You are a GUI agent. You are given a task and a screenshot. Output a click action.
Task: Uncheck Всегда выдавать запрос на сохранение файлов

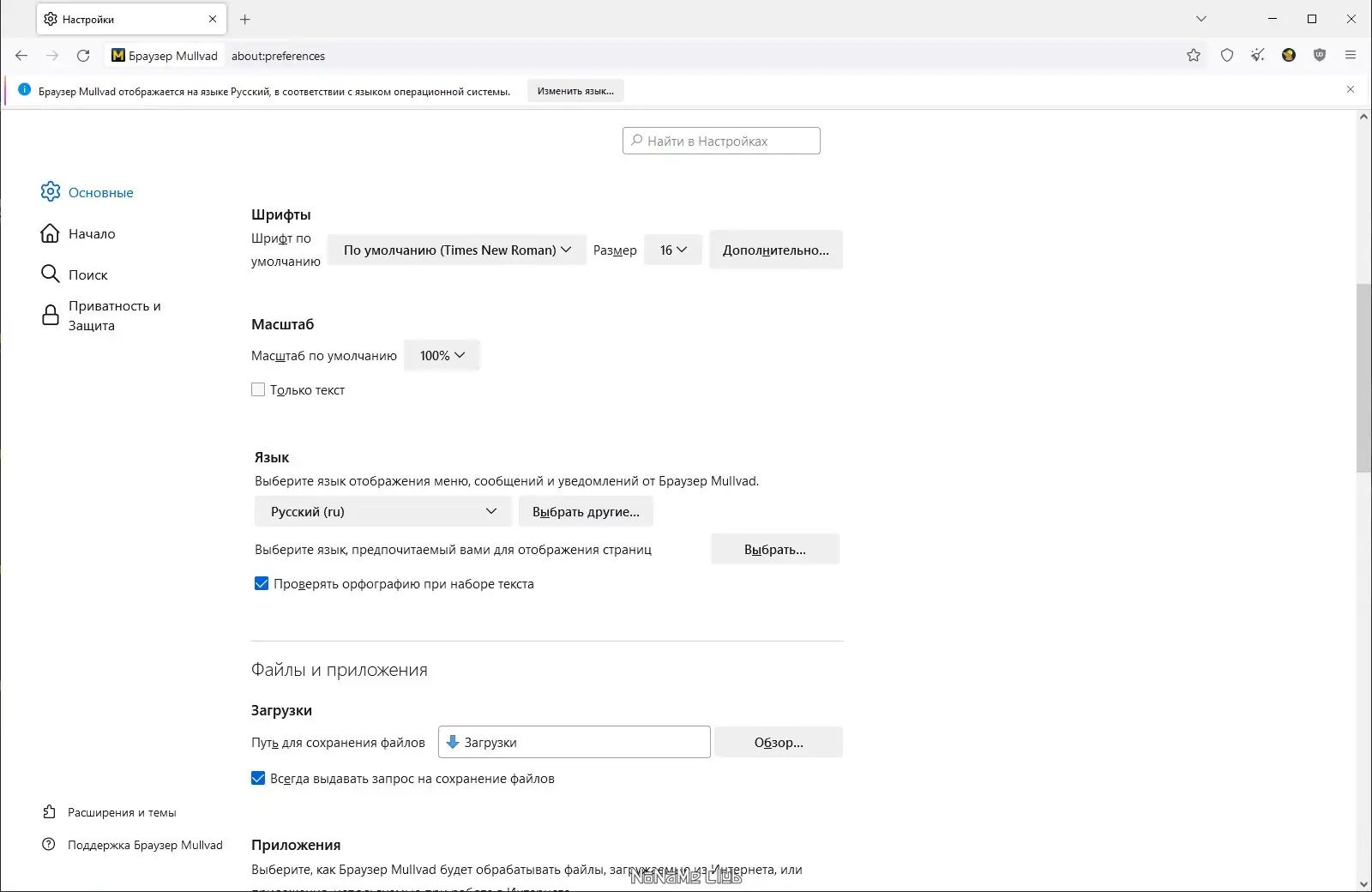tap(258, 778)
